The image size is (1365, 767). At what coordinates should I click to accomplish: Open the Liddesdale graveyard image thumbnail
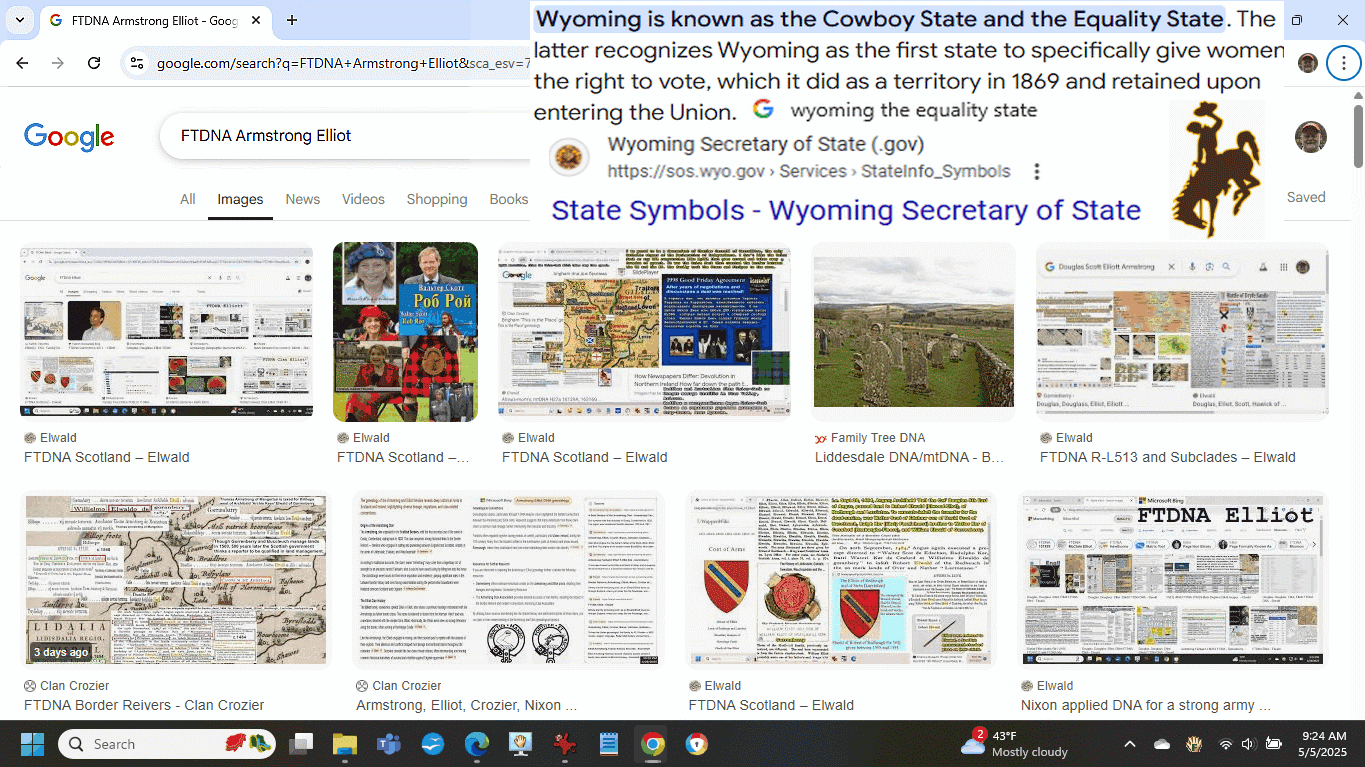pos(914,332)
